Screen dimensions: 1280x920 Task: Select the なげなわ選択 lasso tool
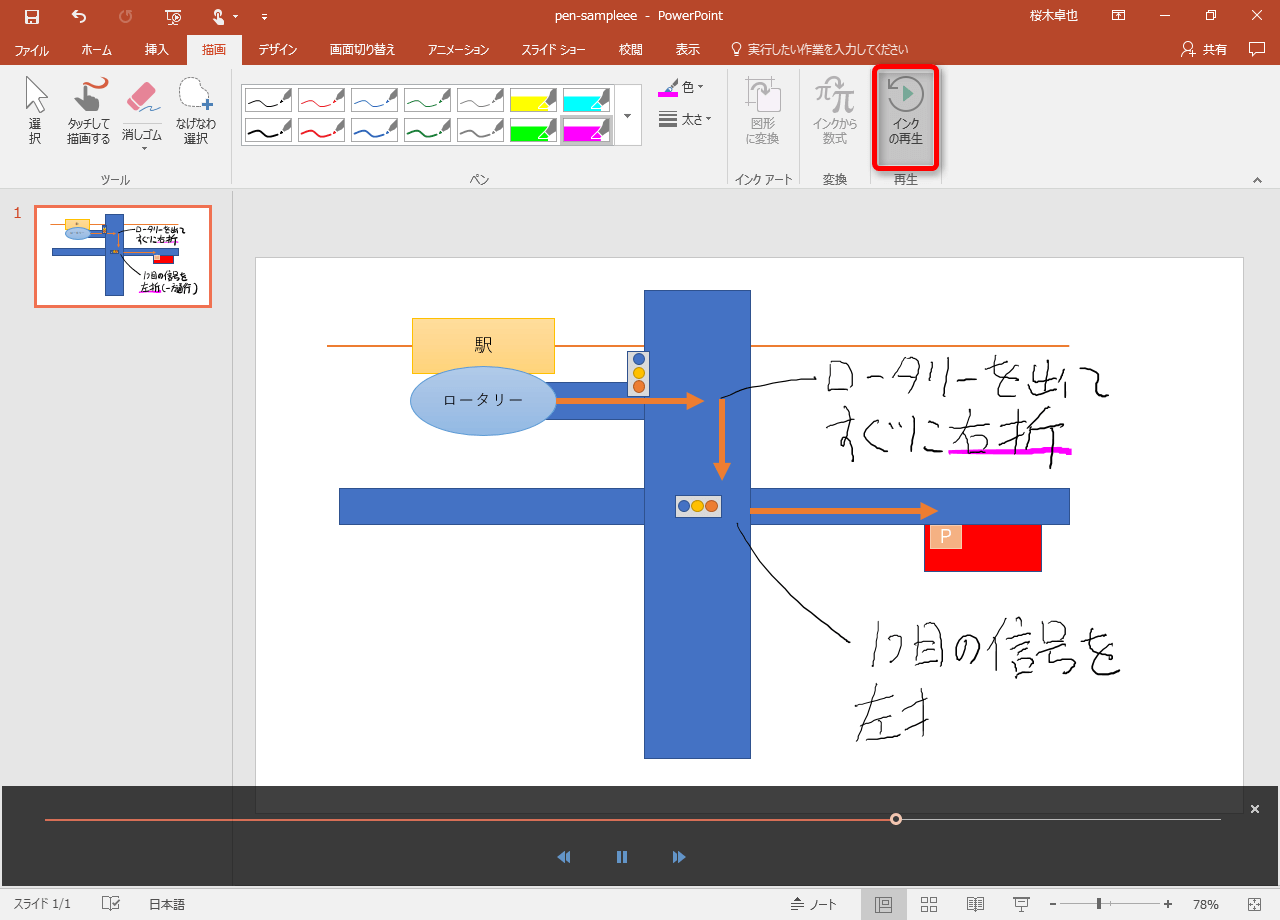[x=196, y=112]
